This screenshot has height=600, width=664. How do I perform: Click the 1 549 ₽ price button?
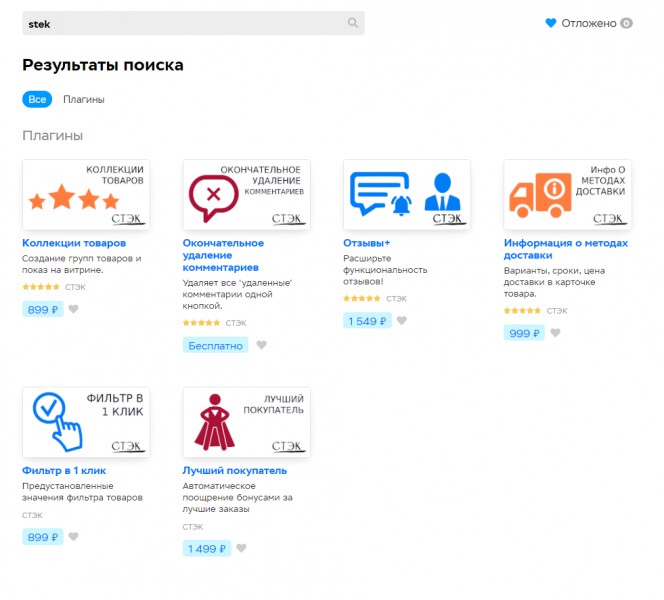[x=366, y=321]
